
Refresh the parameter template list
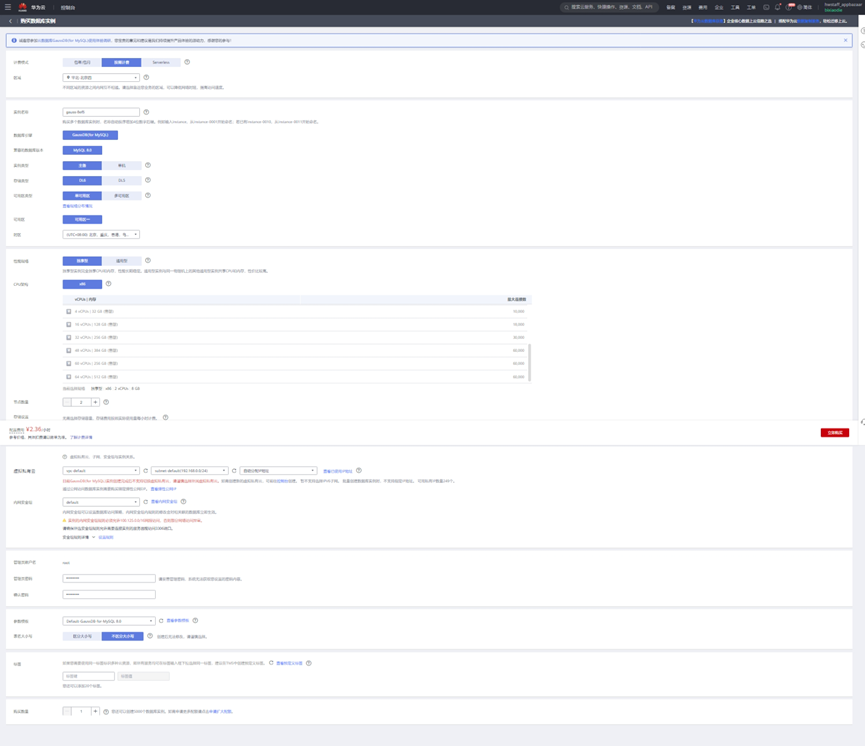pos(161,621)
